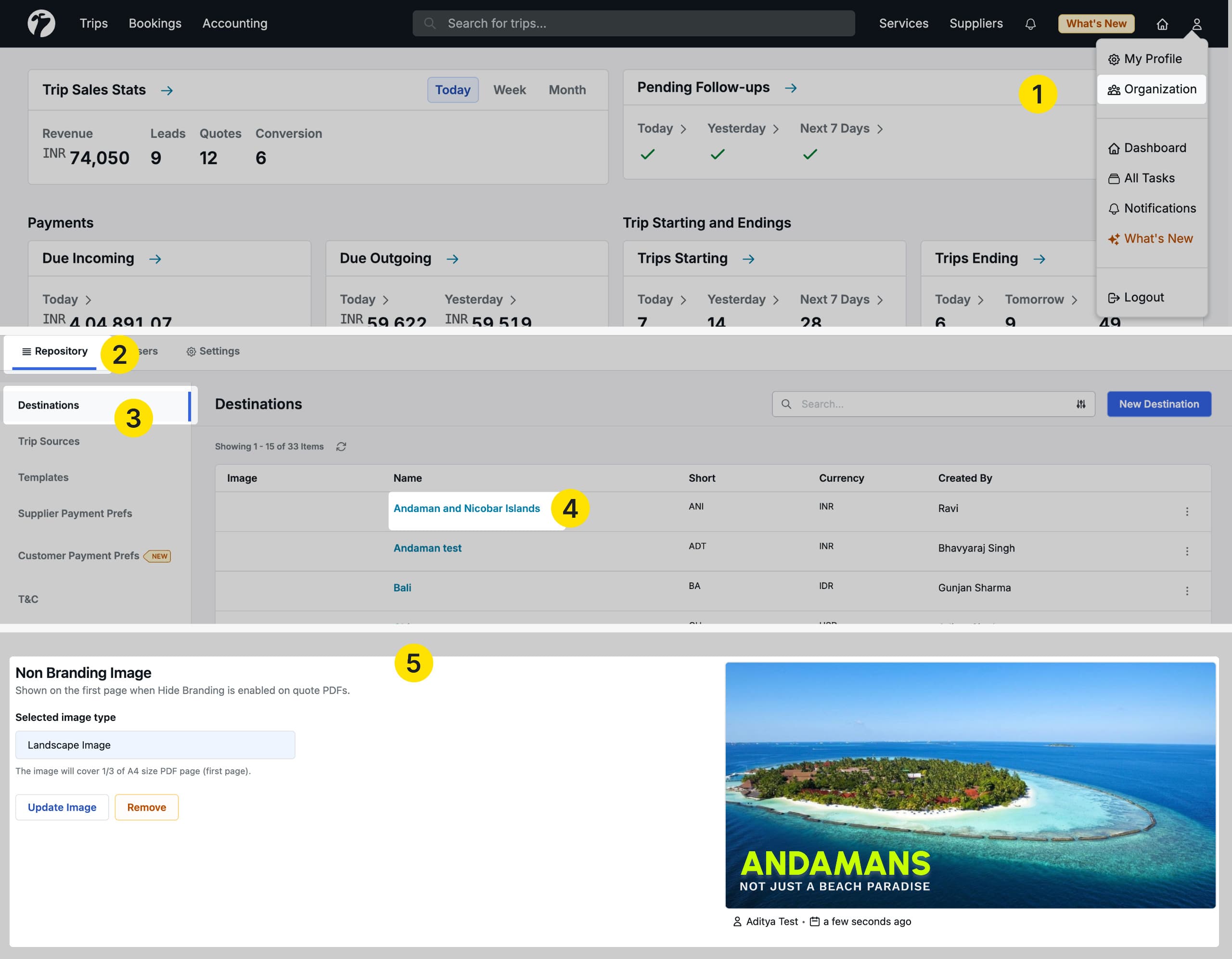Switch to the Settings tab

[x=213, y=351]
